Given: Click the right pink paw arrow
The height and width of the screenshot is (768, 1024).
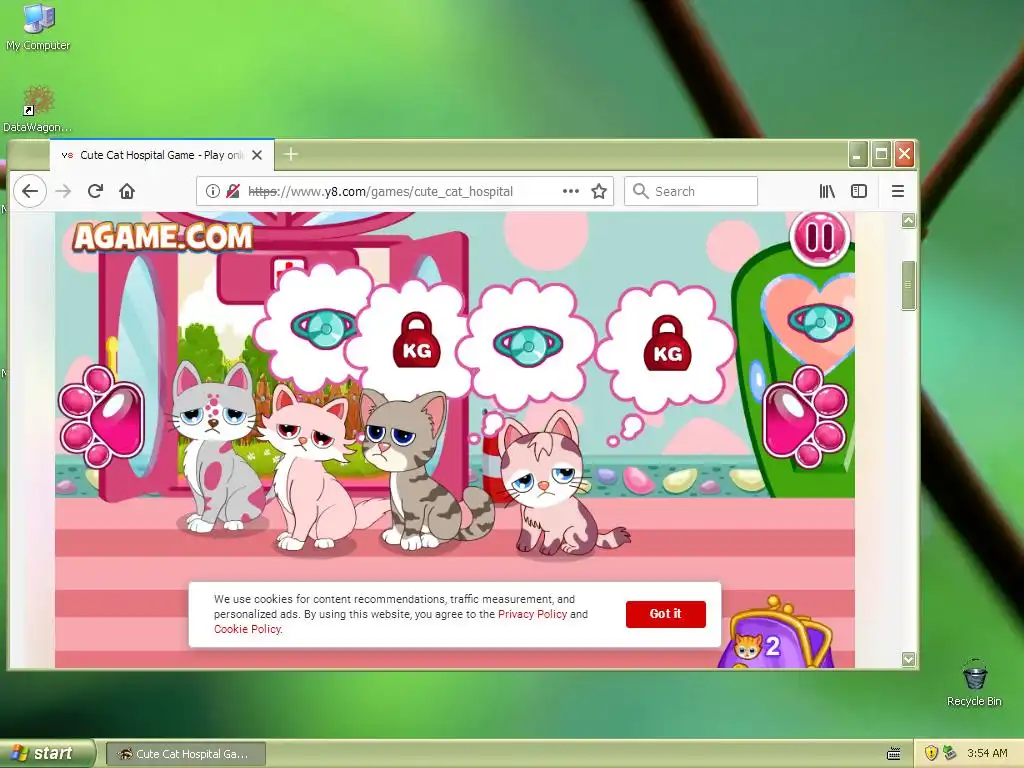Looking at the screenshot, I should point(805,416).
